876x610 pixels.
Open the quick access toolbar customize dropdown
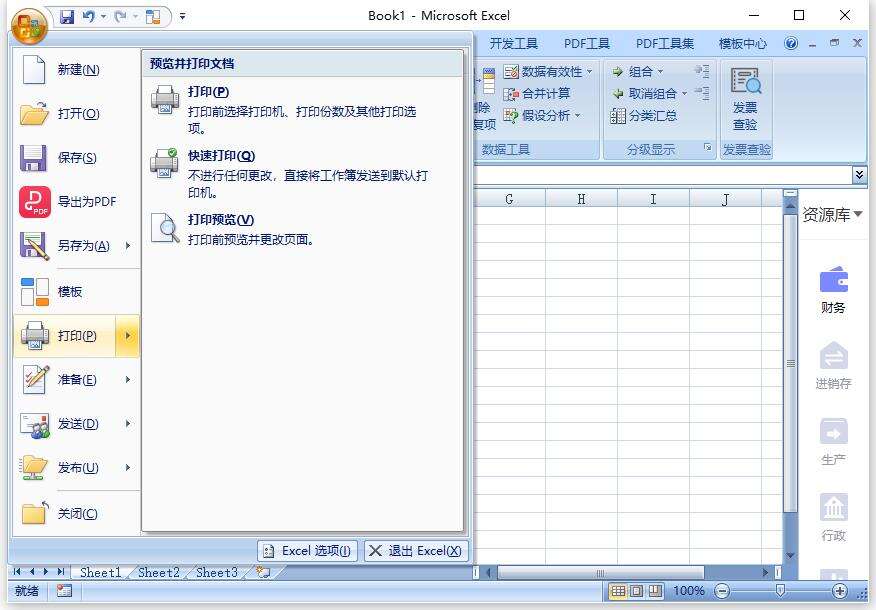183,17
